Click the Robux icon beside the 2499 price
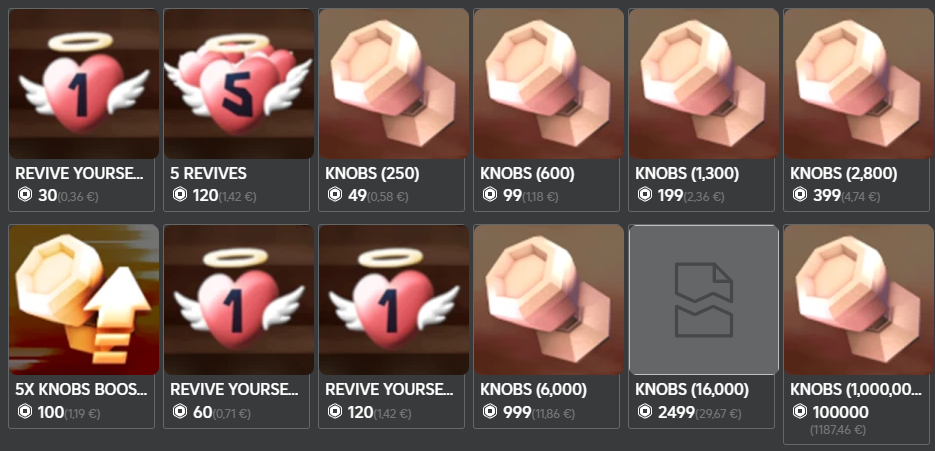Viewport: 935px width, 451px height. click(x=645, y=411)
